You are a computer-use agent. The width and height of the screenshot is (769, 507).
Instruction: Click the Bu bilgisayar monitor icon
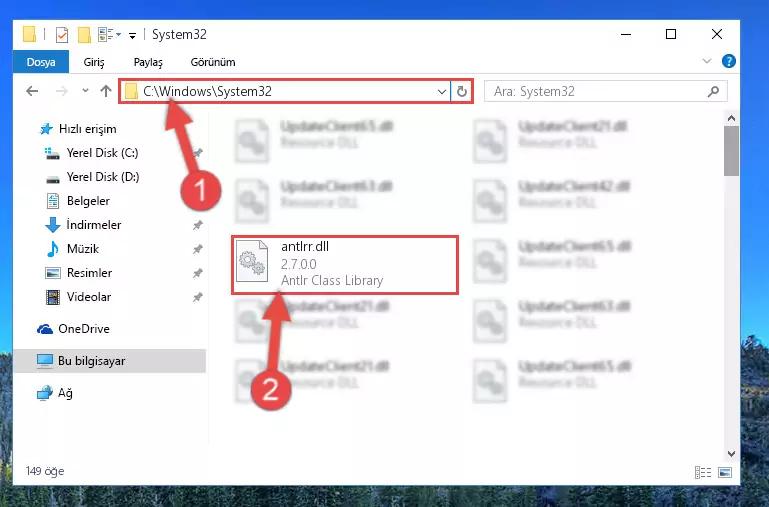pos(45,361)
